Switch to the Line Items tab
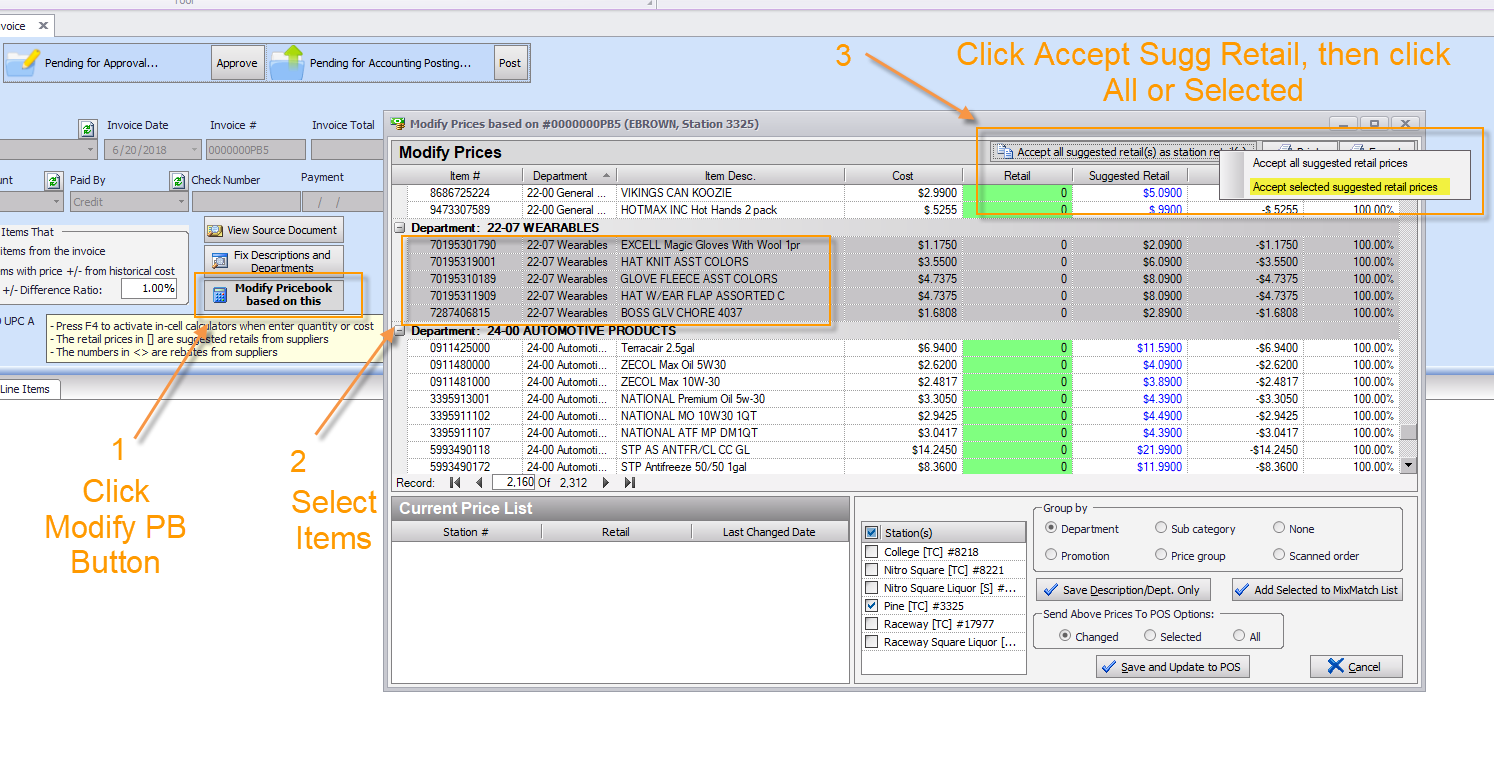 coord(26,389)
